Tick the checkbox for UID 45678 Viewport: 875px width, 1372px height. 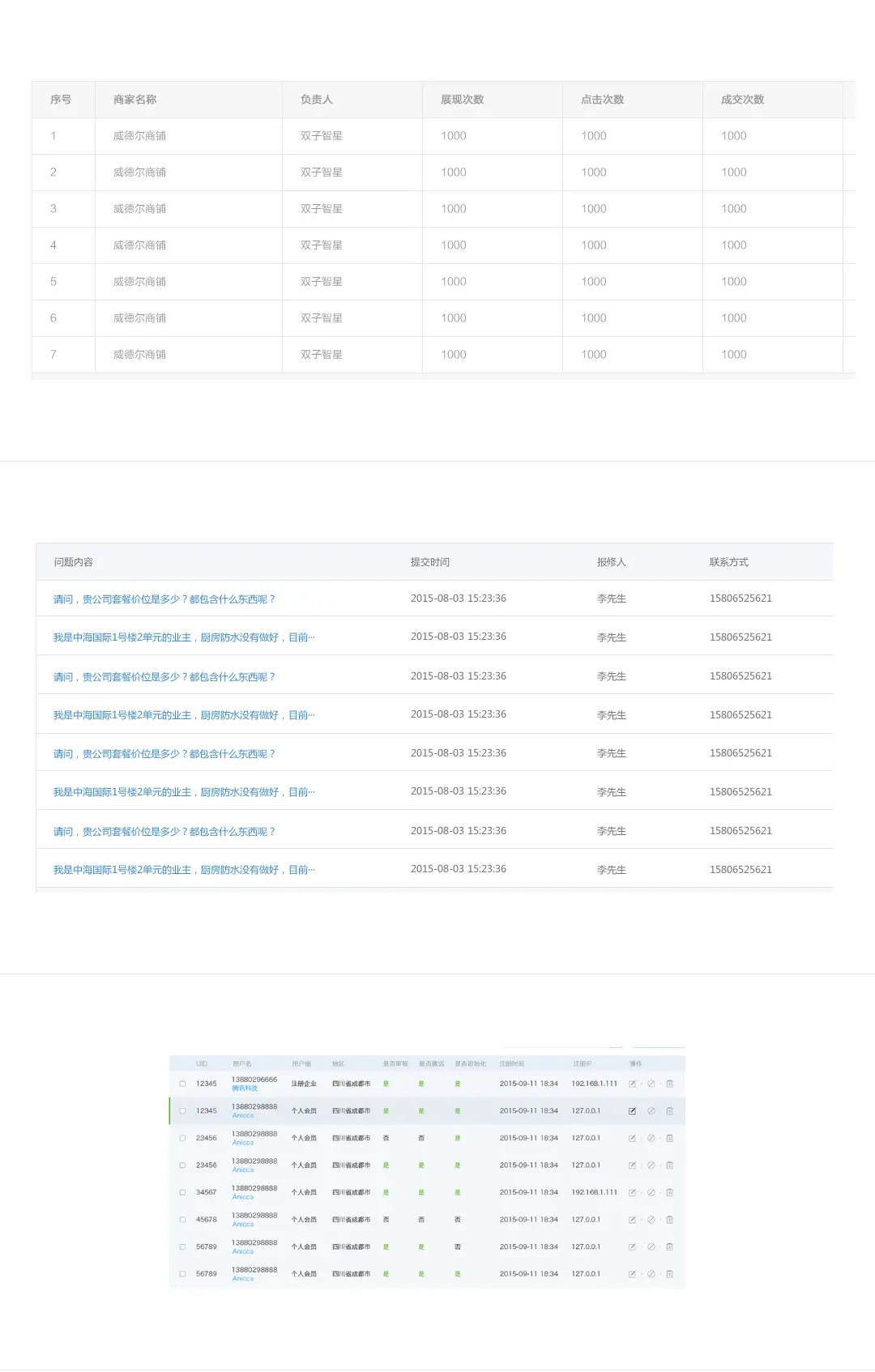(182, 1220)
